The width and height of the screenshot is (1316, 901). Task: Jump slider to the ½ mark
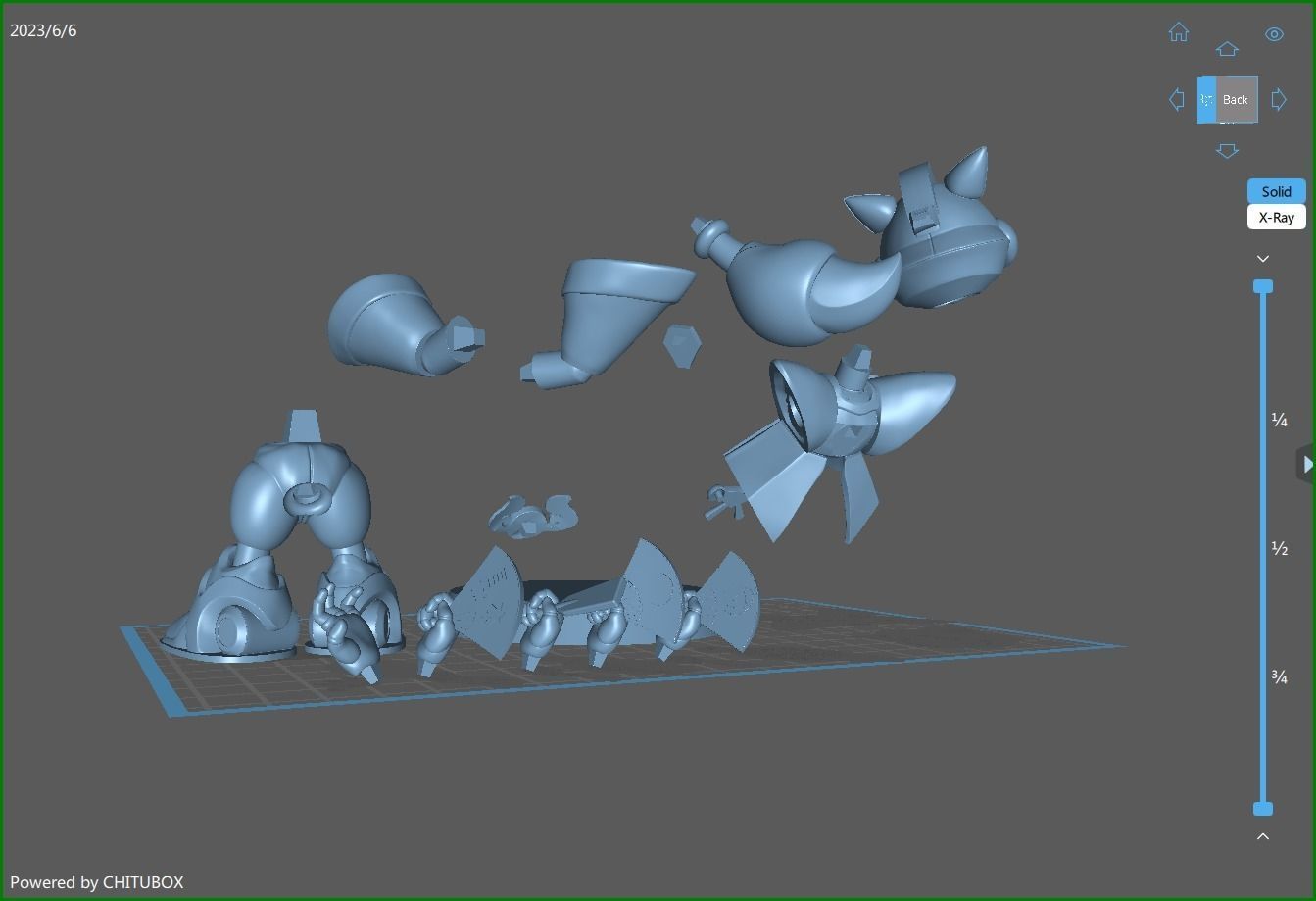point(1279,548)
